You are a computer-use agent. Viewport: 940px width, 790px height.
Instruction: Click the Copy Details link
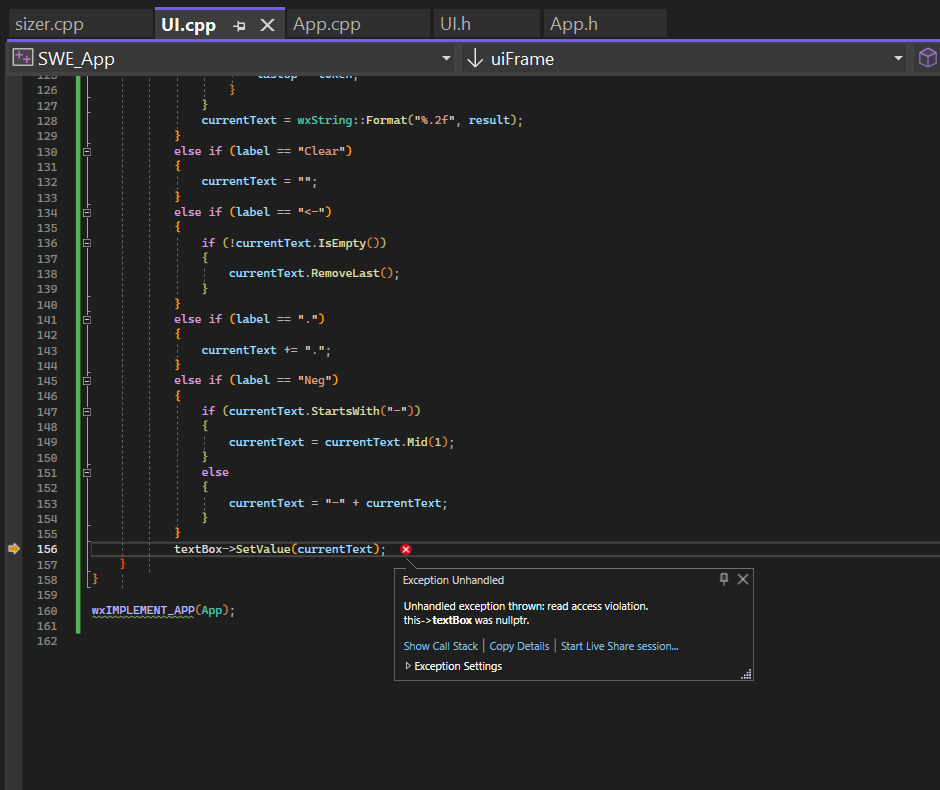click(519, 646)
